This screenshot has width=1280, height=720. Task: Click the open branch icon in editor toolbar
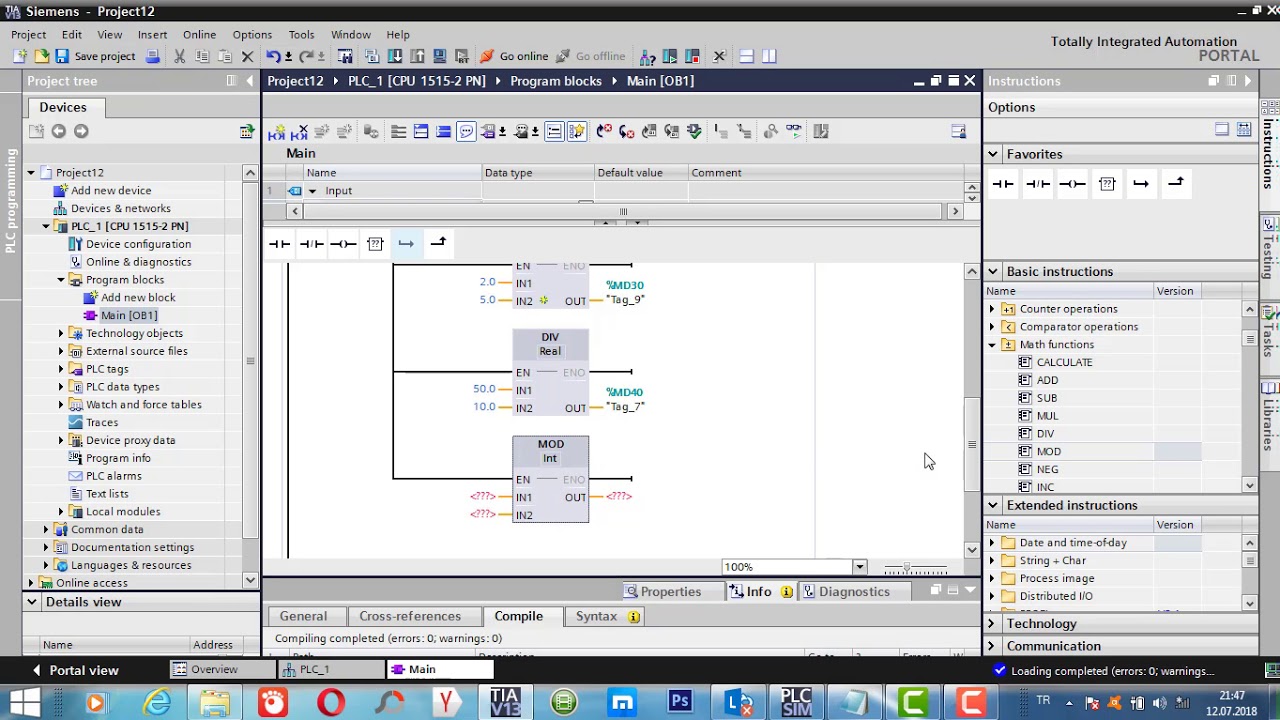tap(406, 244)
